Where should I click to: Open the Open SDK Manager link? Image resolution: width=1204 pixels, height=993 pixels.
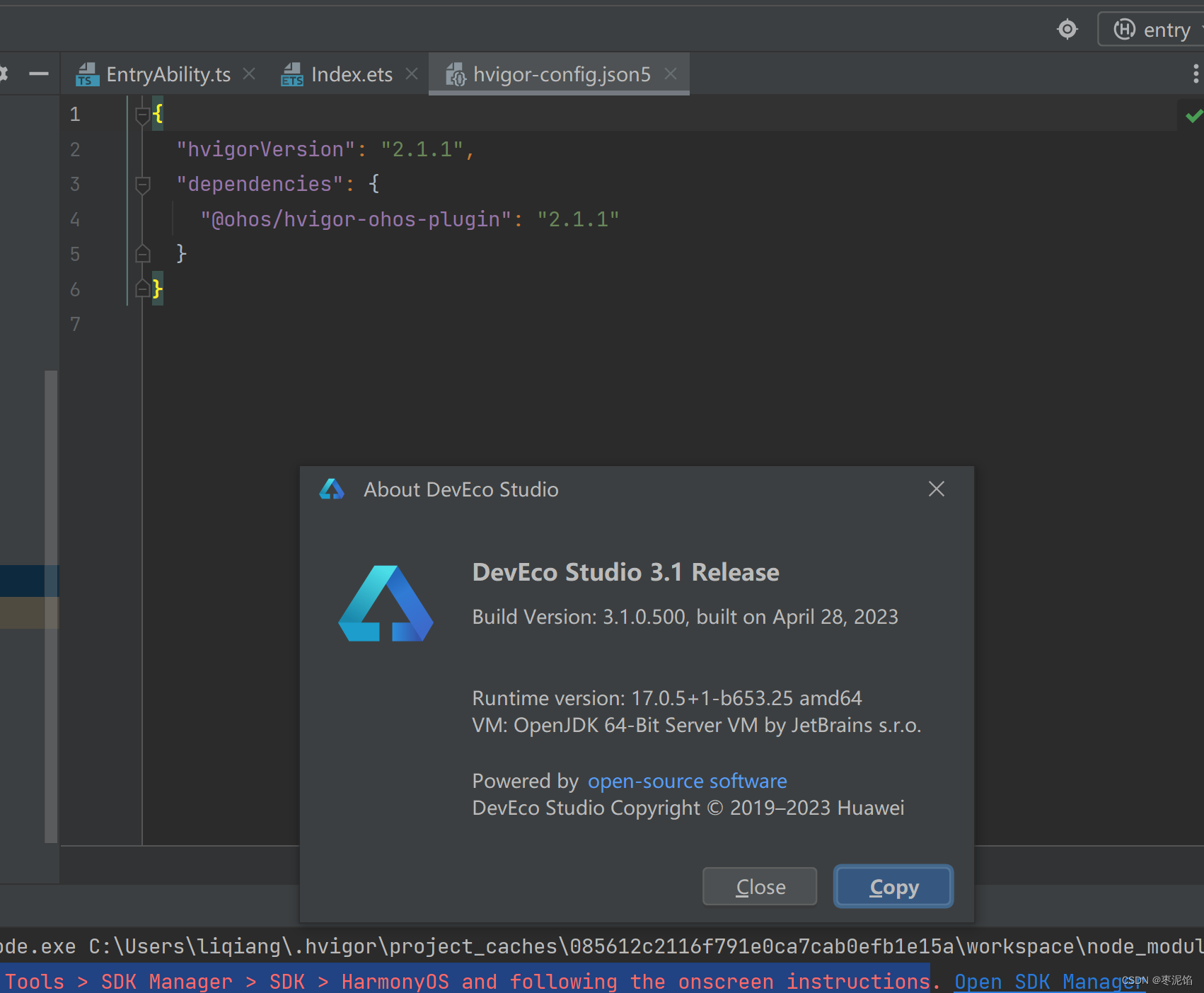pos(1048,981)
